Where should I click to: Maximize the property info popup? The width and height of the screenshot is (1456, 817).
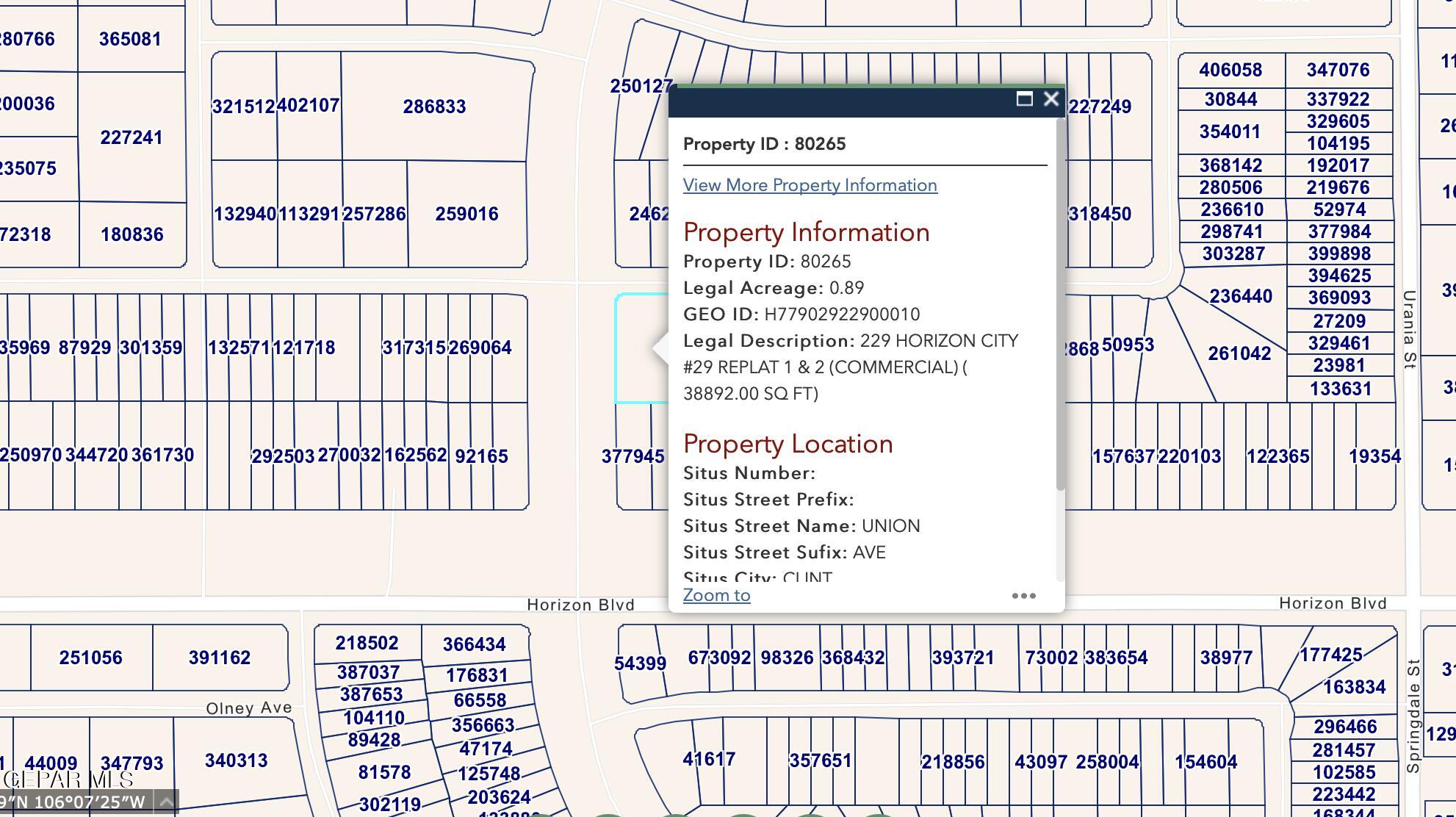tap(1024, 99)
